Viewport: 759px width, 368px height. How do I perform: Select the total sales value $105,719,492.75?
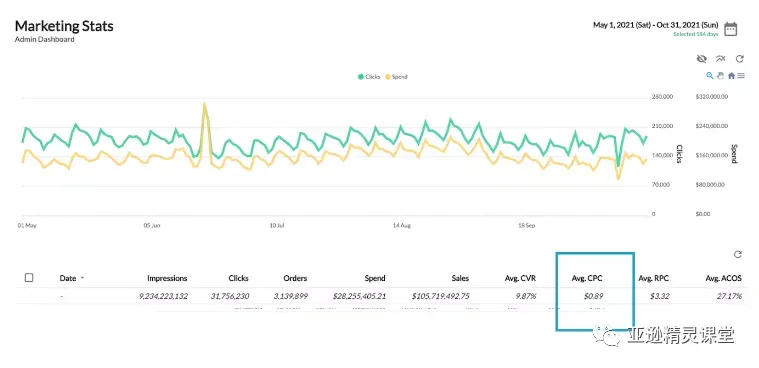click(x=440, y=296)
